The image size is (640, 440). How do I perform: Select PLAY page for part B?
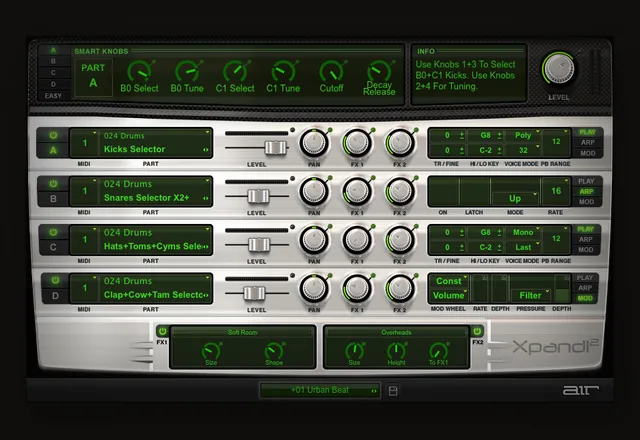[587, 181]
